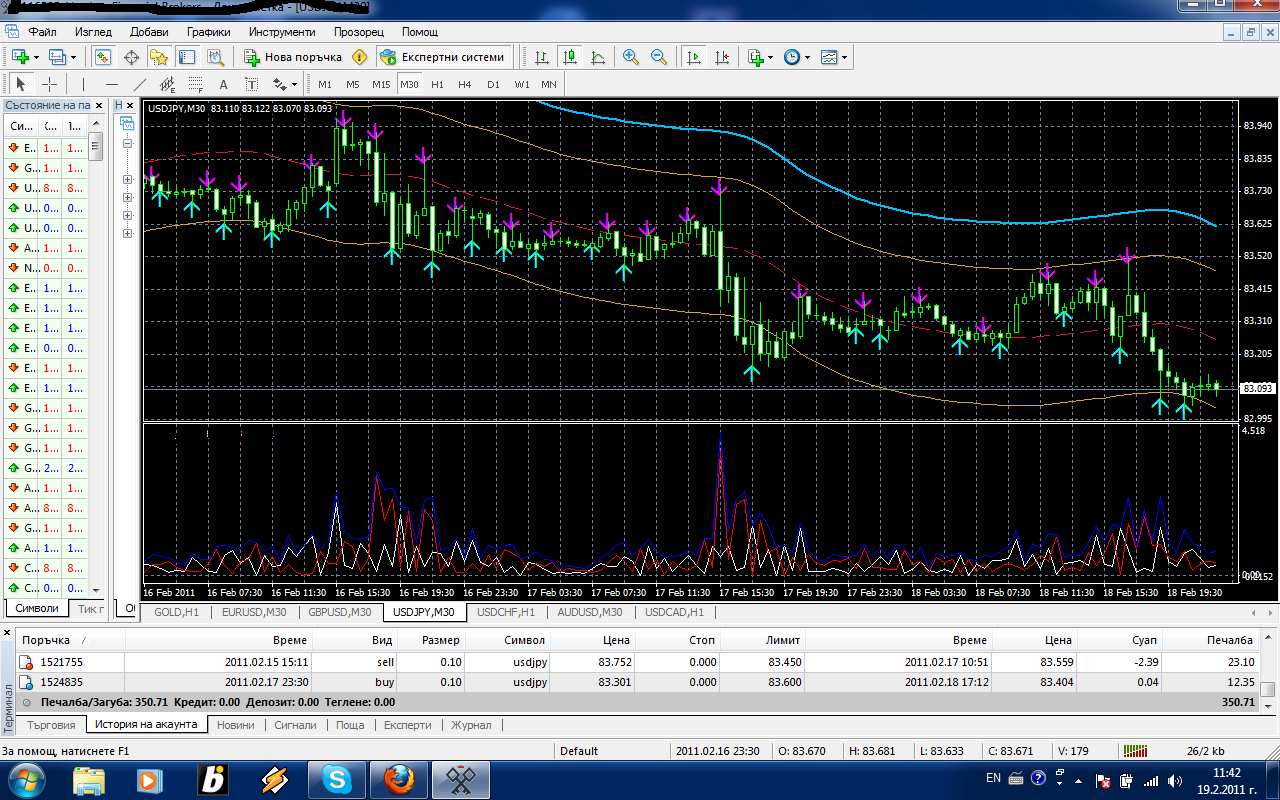Switch chart to bar chart type
This screenshot has width=1280, height=800.
click(x=541, y=57)
